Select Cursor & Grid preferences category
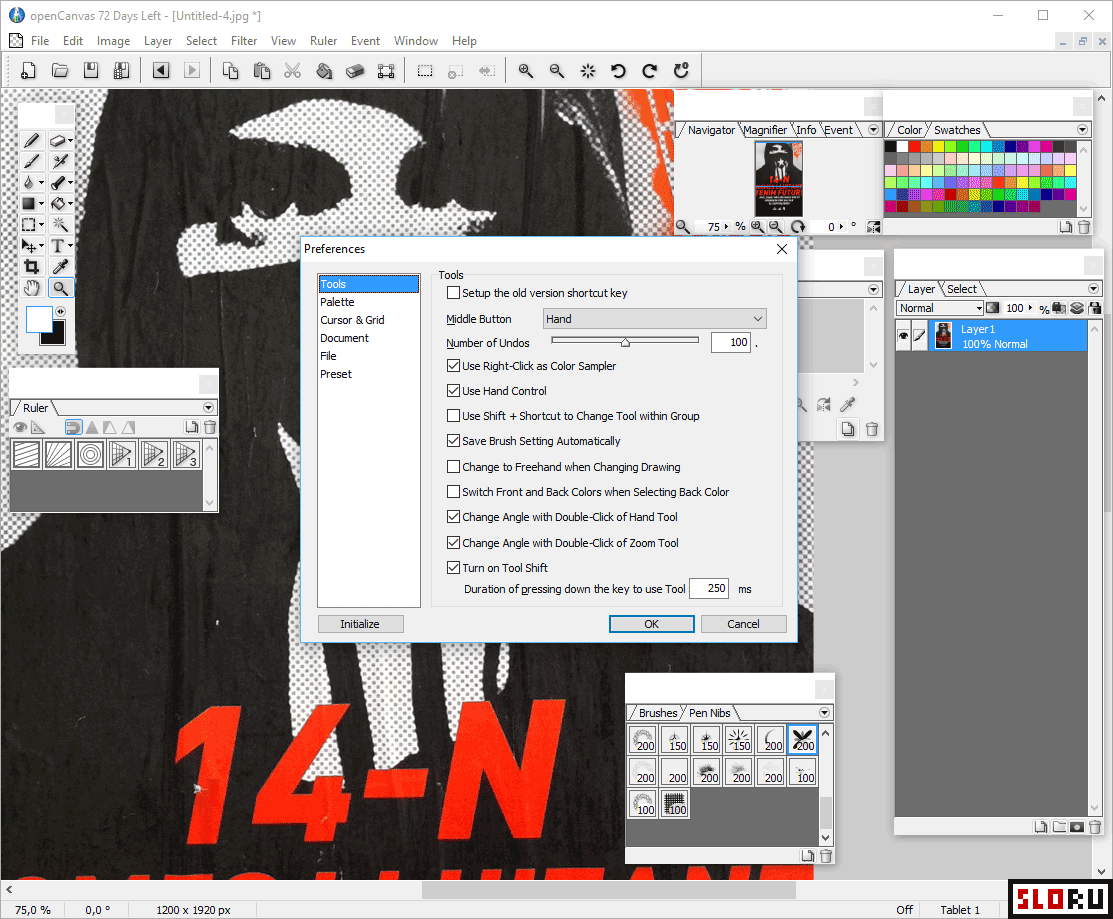 click(x=352, y=320)
